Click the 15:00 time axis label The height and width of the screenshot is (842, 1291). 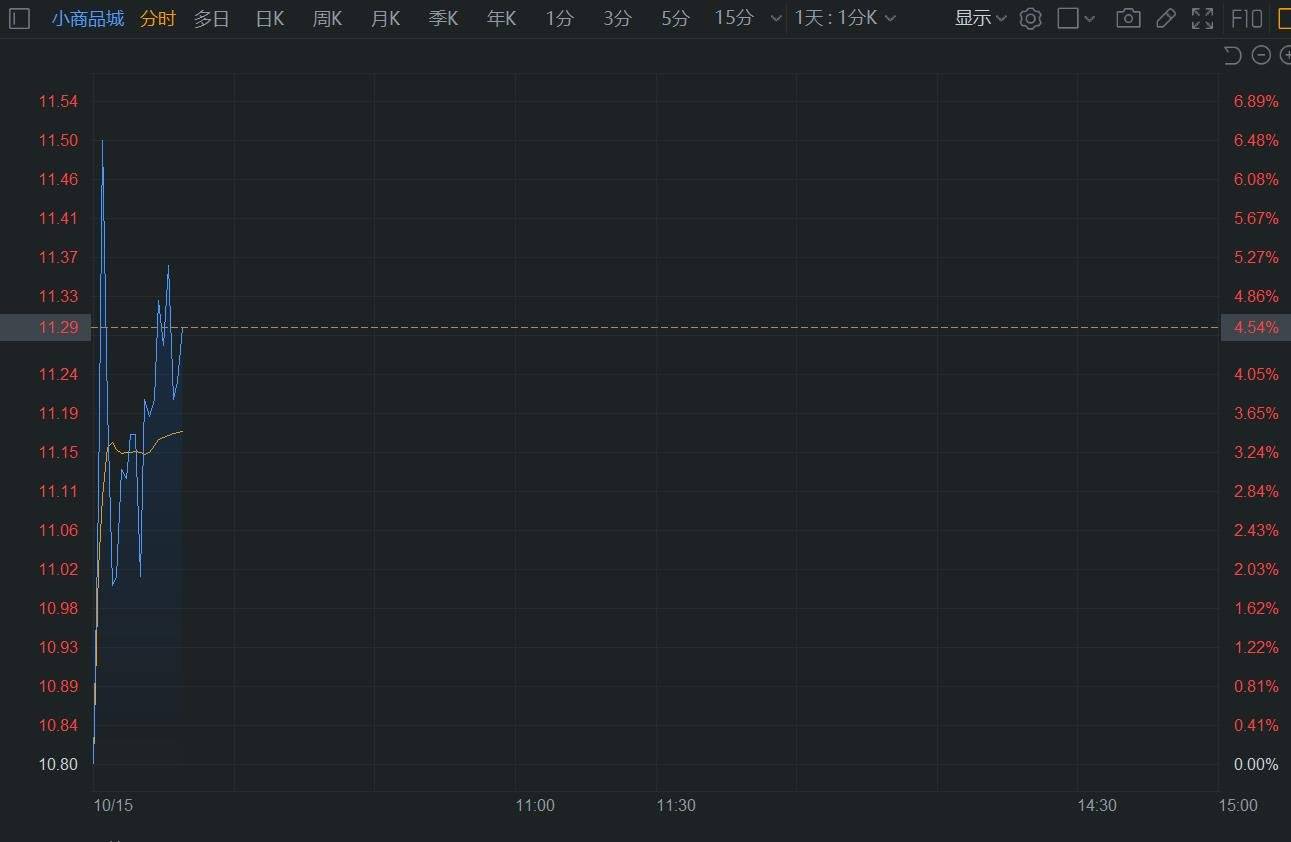tap(1238, 805)
